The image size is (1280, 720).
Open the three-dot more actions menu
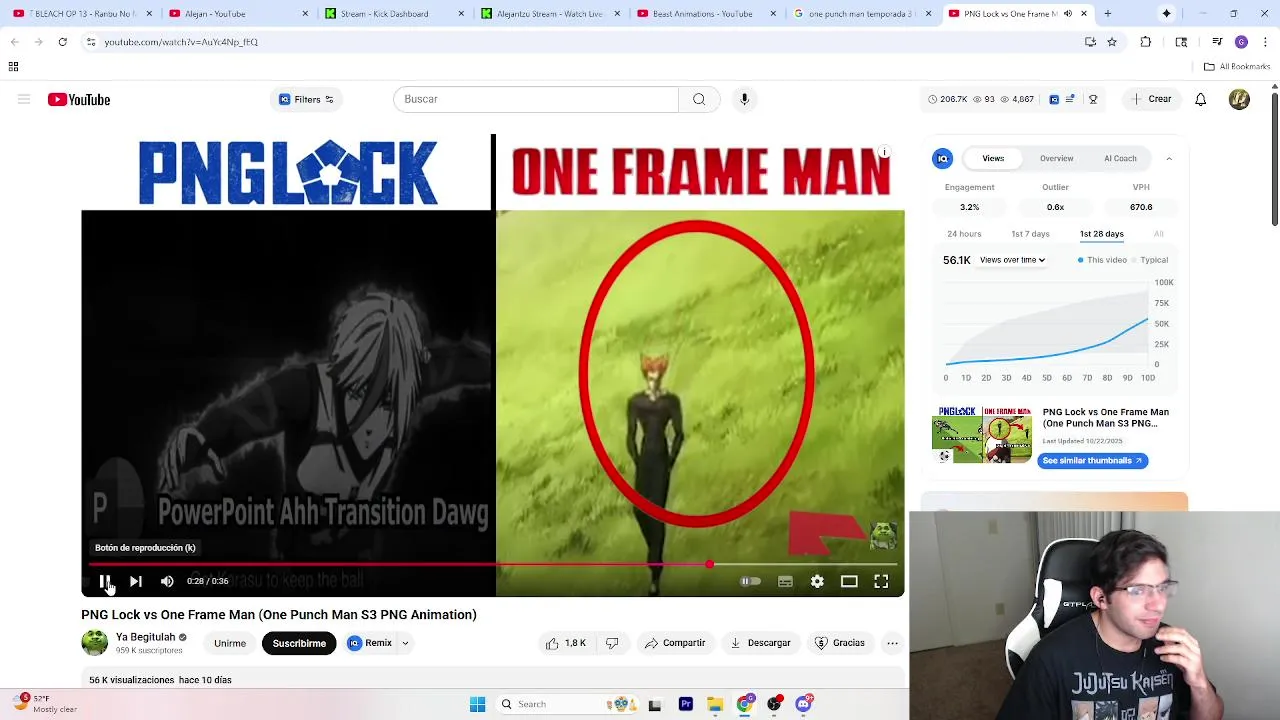pyautogui.click(x=893, y=643)
